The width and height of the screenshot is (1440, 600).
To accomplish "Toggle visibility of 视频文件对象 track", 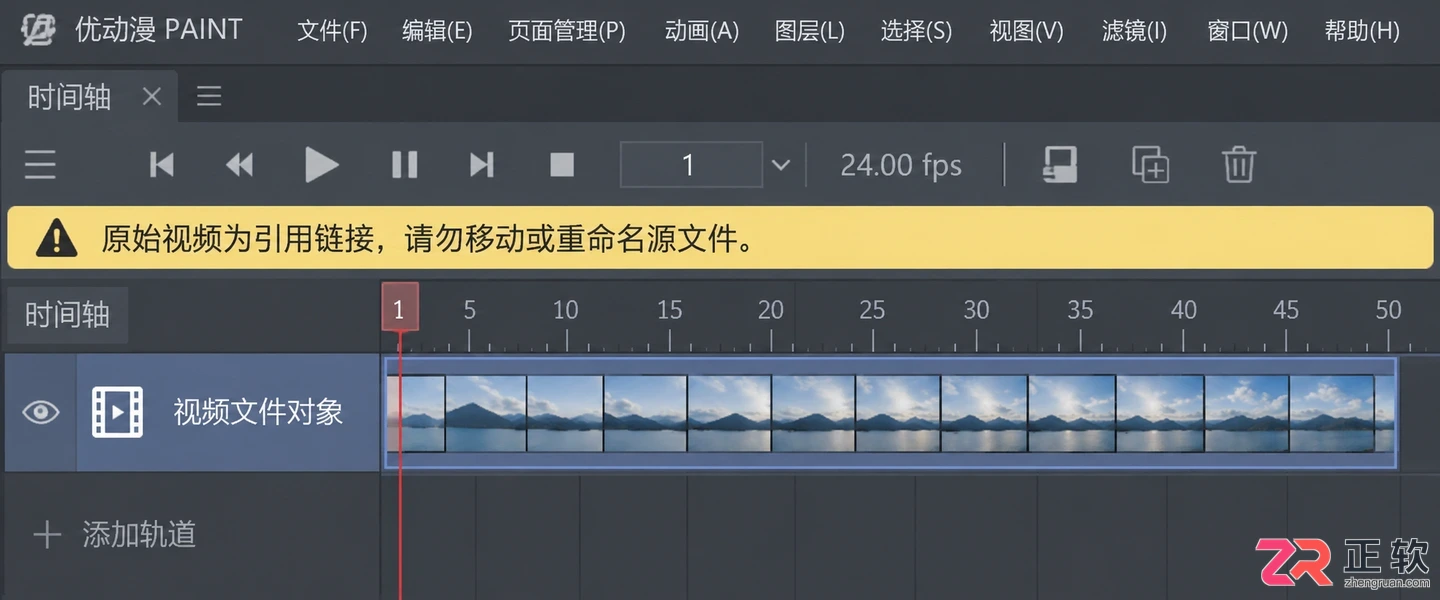I will [41, 412].
